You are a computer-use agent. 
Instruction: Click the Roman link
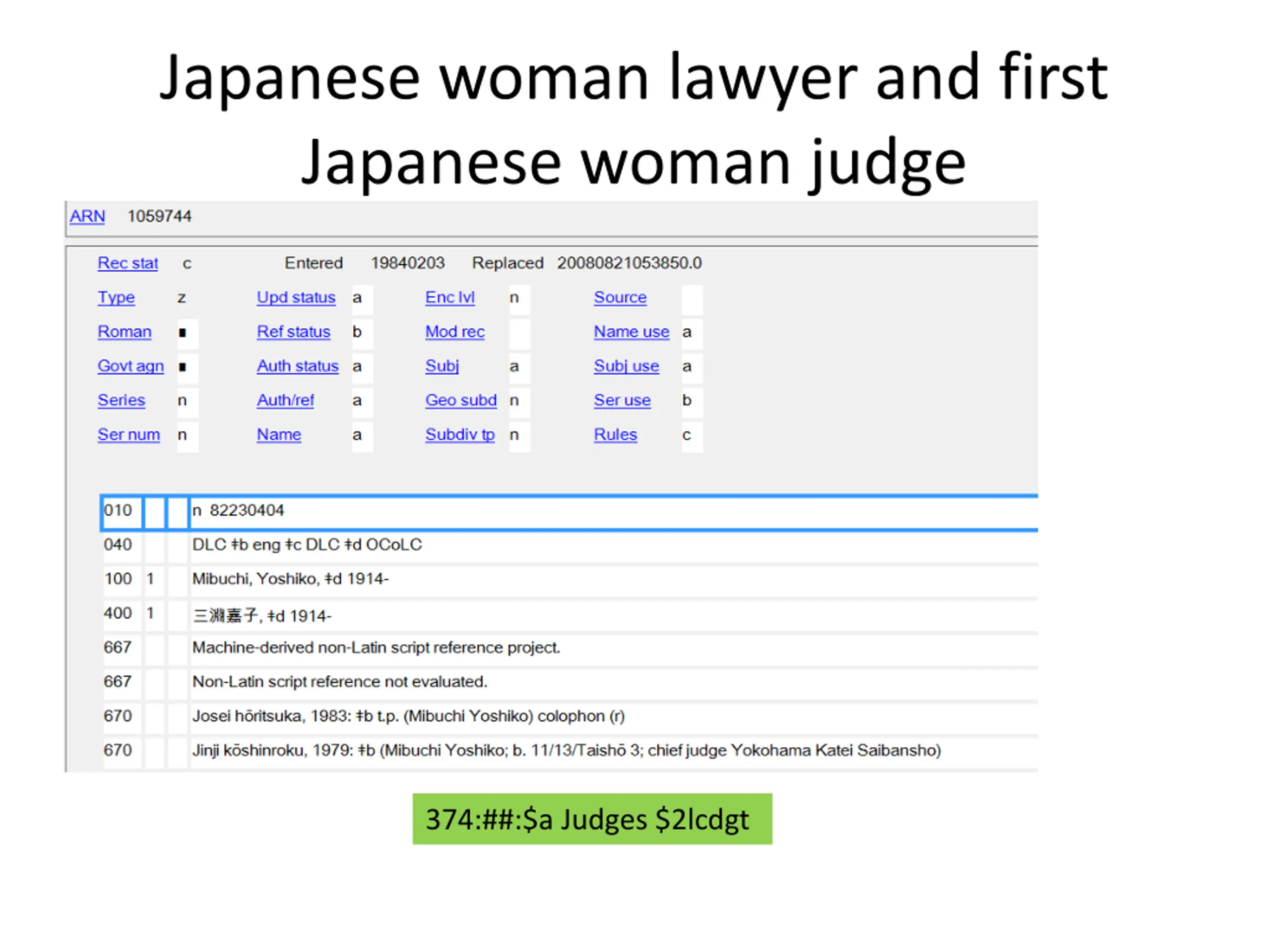click(125, 332)
